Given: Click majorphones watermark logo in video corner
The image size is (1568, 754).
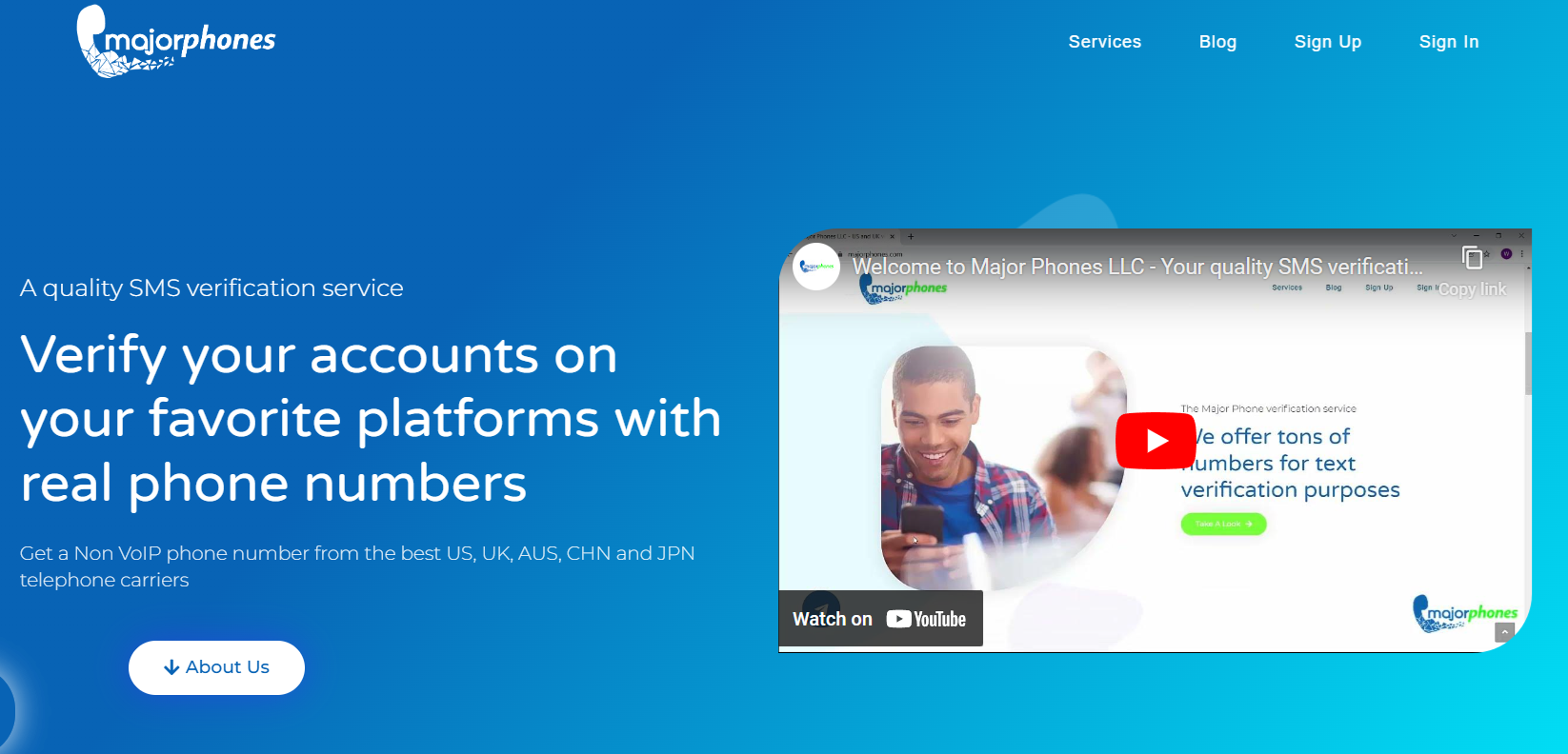Looking at the screenshot, I should (x=1464, y=612).
